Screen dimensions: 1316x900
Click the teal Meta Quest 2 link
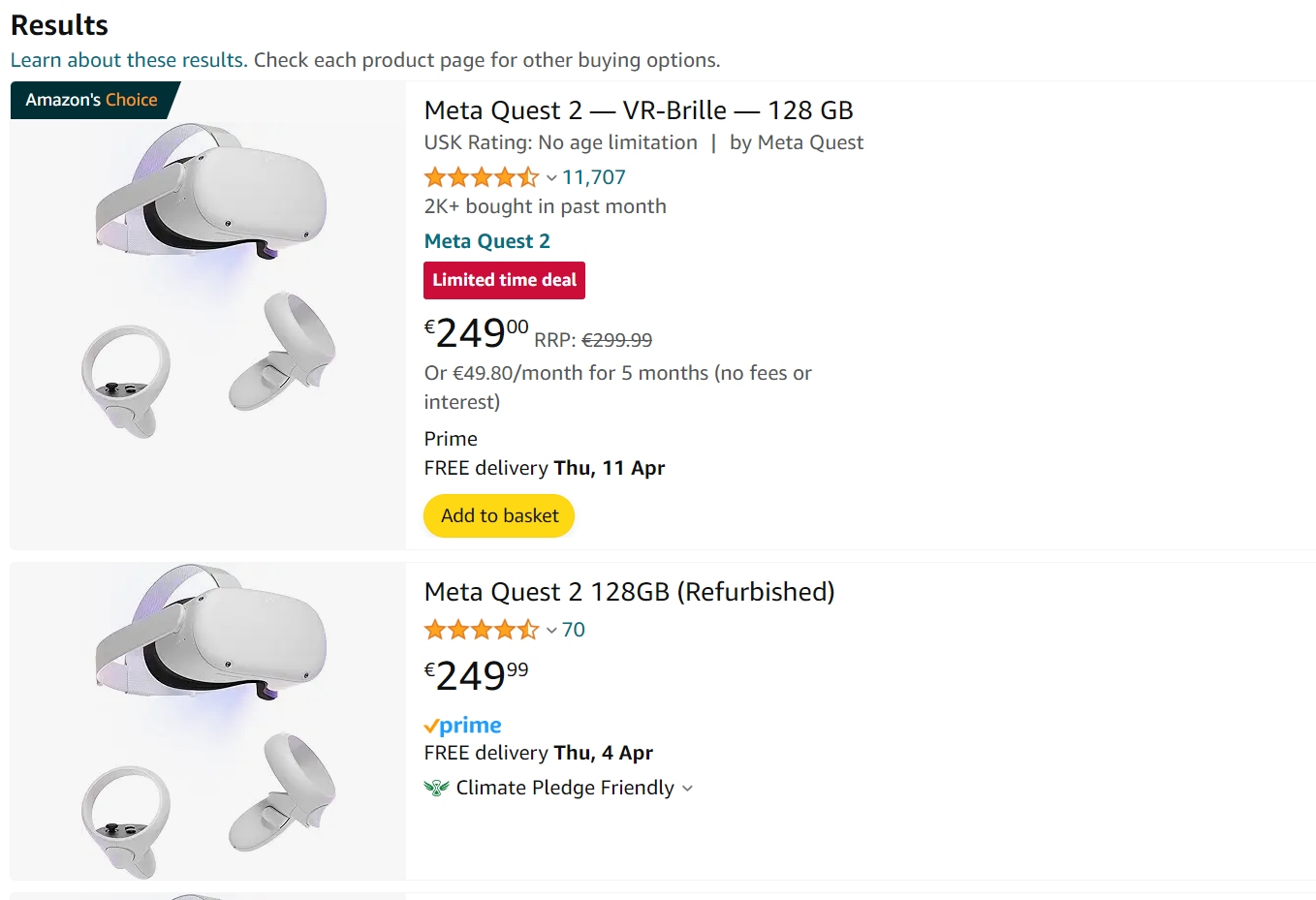[x=486, y=241]
